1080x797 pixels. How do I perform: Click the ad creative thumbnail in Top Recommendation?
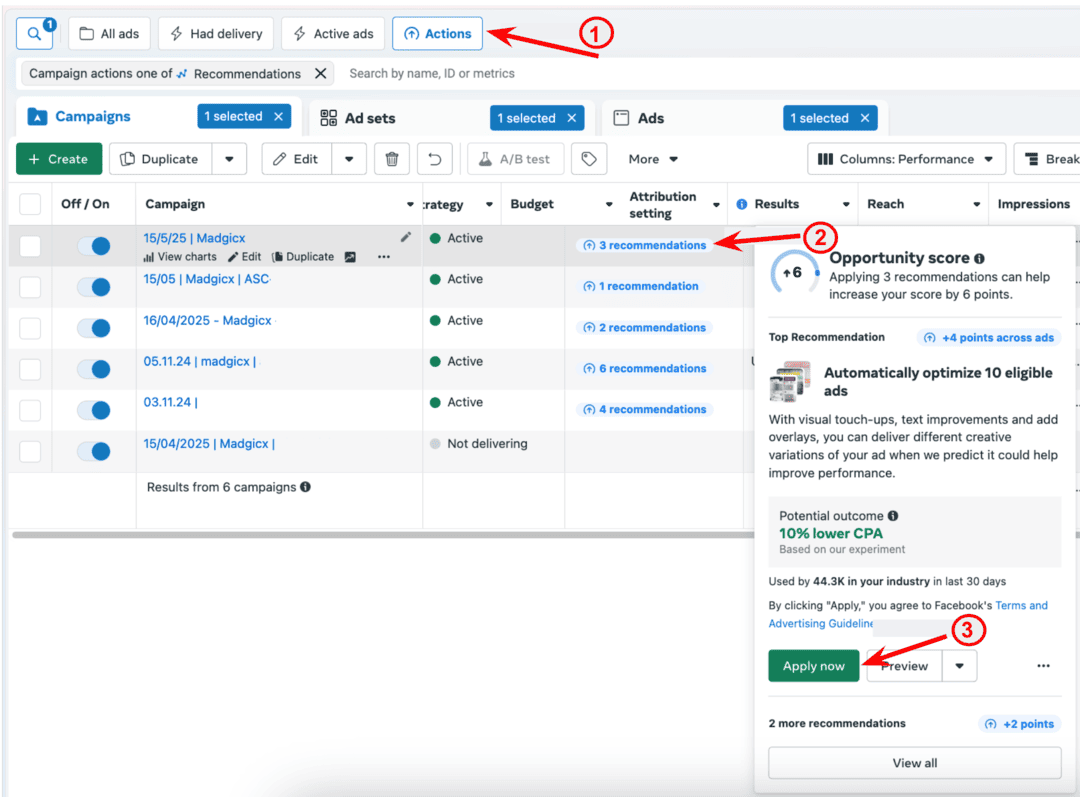pos(789,381)
